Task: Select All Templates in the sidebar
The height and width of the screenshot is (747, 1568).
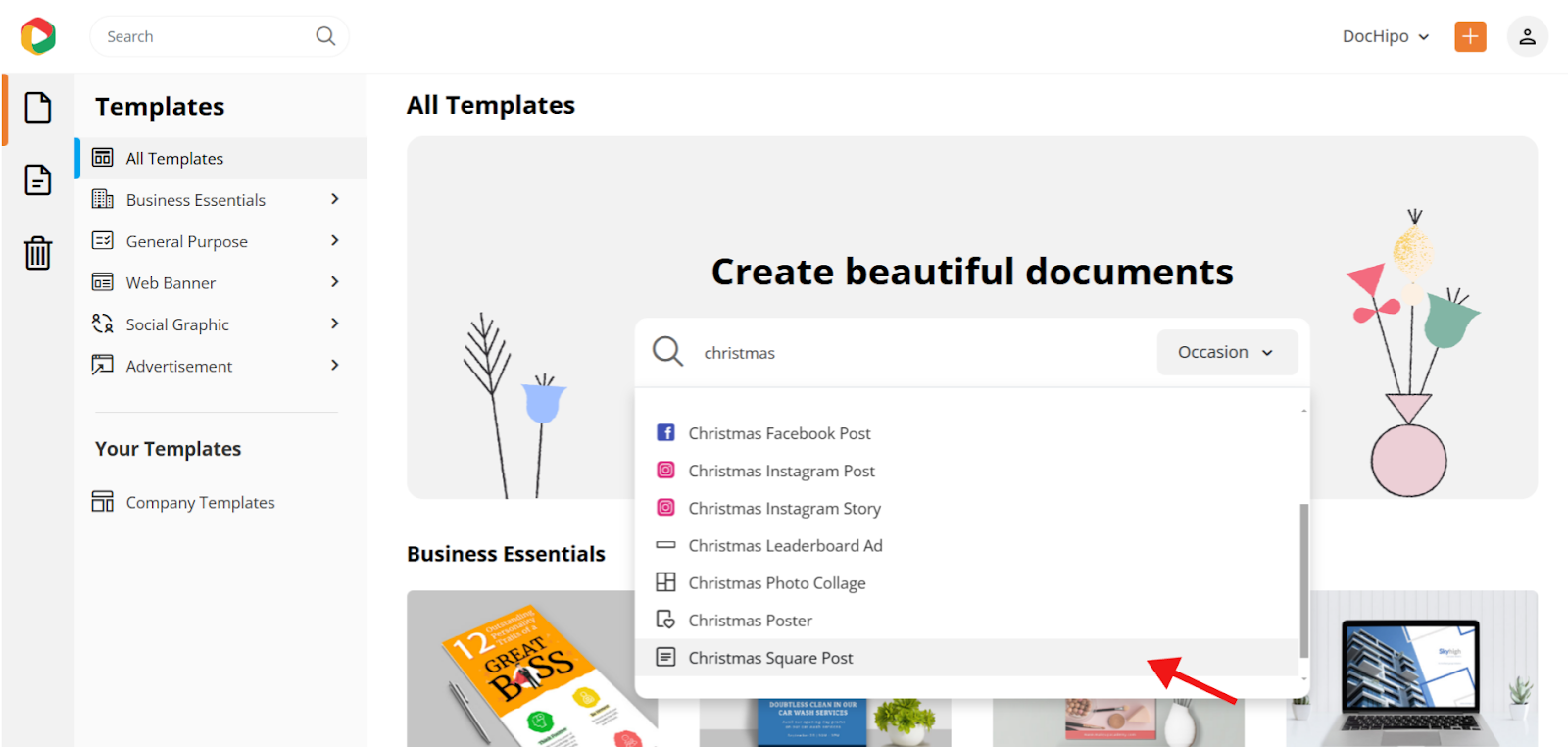Action: pyautogui.click(x=221, y=158)
